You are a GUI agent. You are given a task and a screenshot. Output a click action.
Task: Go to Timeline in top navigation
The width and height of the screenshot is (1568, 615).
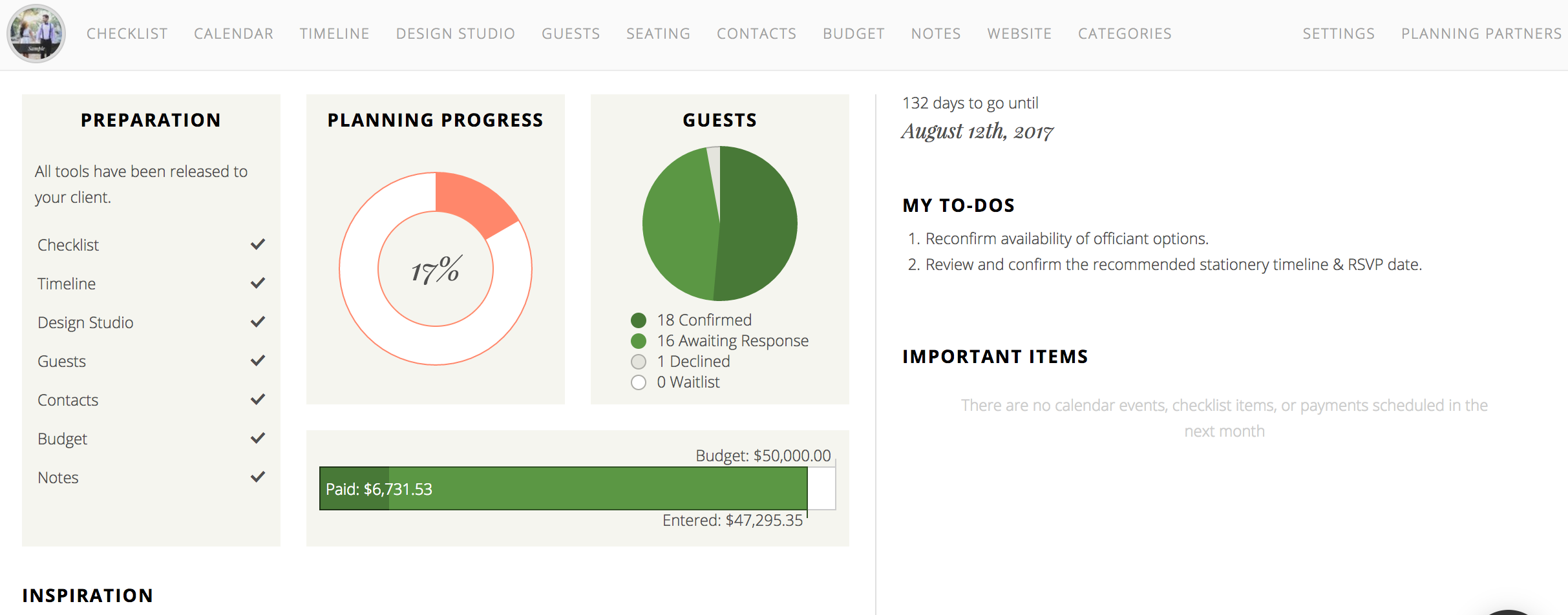(335, 34)
